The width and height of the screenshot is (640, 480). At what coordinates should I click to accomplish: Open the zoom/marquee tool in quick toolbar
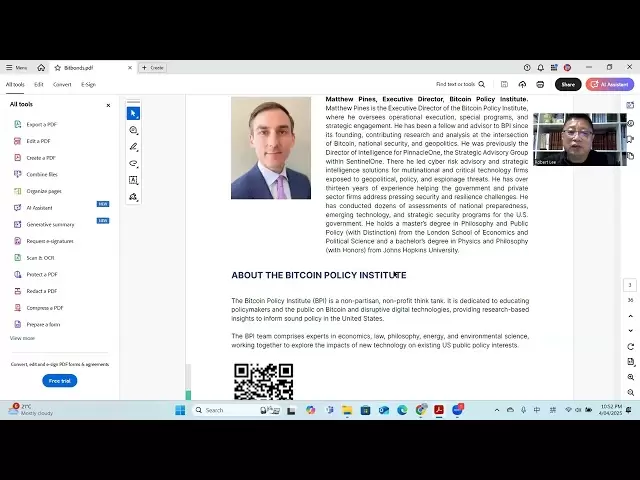pyautogui.click(x=133, y=130)
